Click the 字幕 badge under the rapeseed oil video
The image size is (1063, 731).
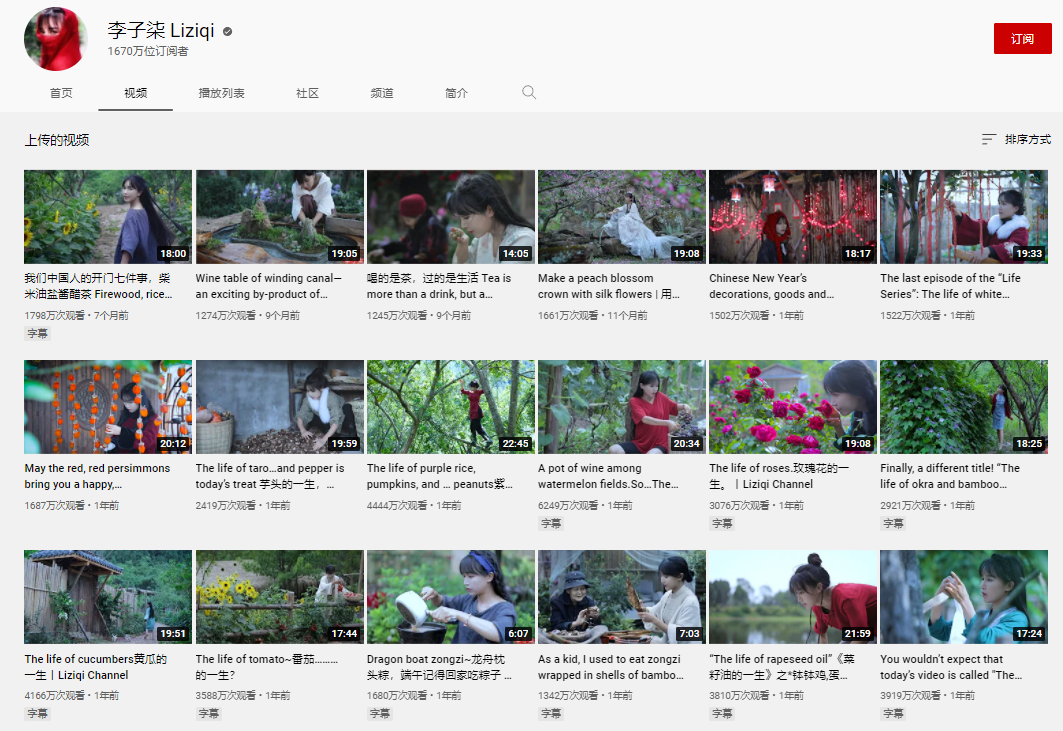pyautogui.click(x=722, y=713)
